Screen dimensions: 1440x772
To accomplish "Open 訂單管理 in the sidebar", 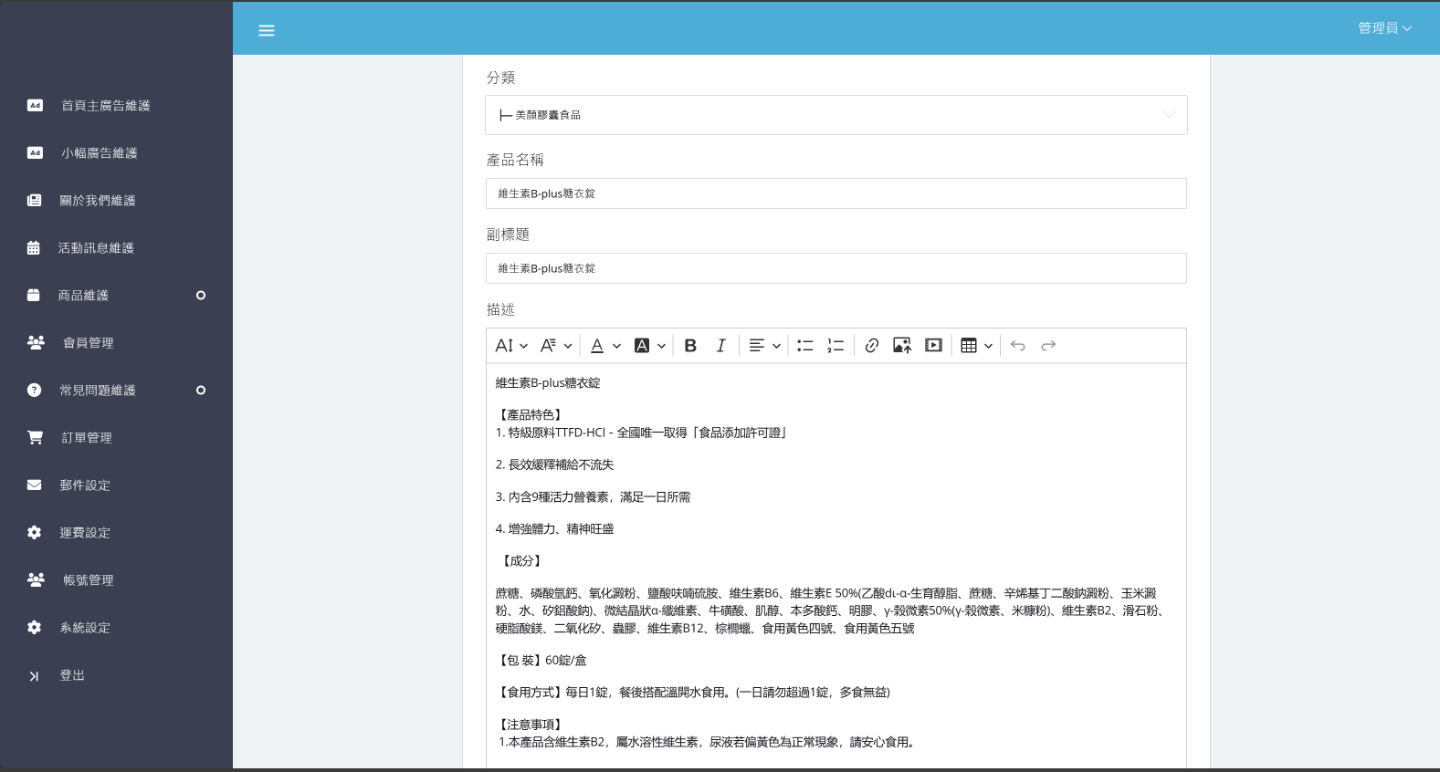I will coord(85,438).
